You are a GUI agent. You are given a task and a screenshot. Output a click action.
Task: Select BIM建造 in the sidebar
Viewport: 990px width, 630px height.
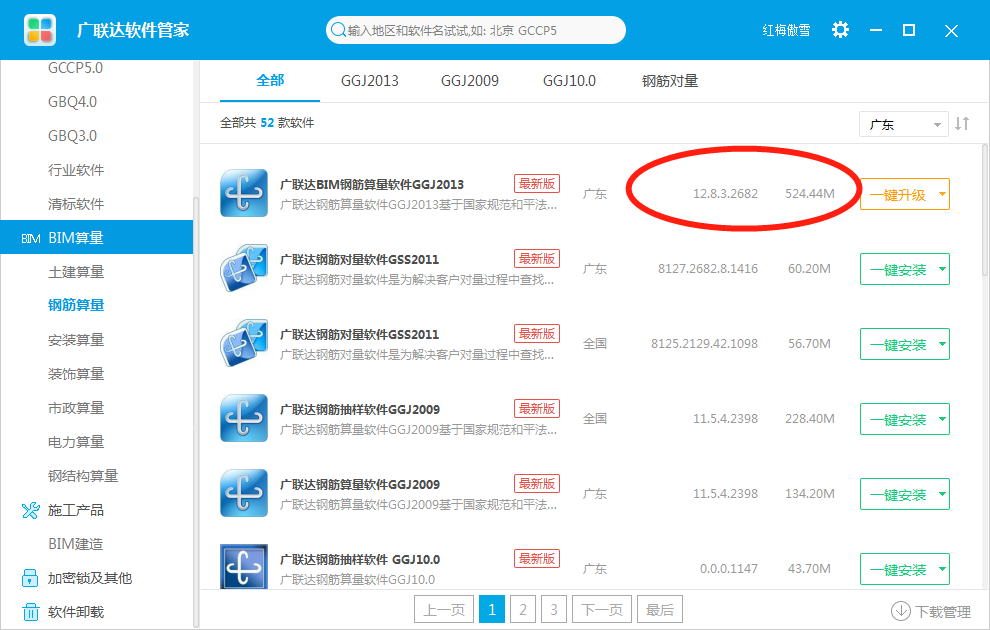[76, 544]
